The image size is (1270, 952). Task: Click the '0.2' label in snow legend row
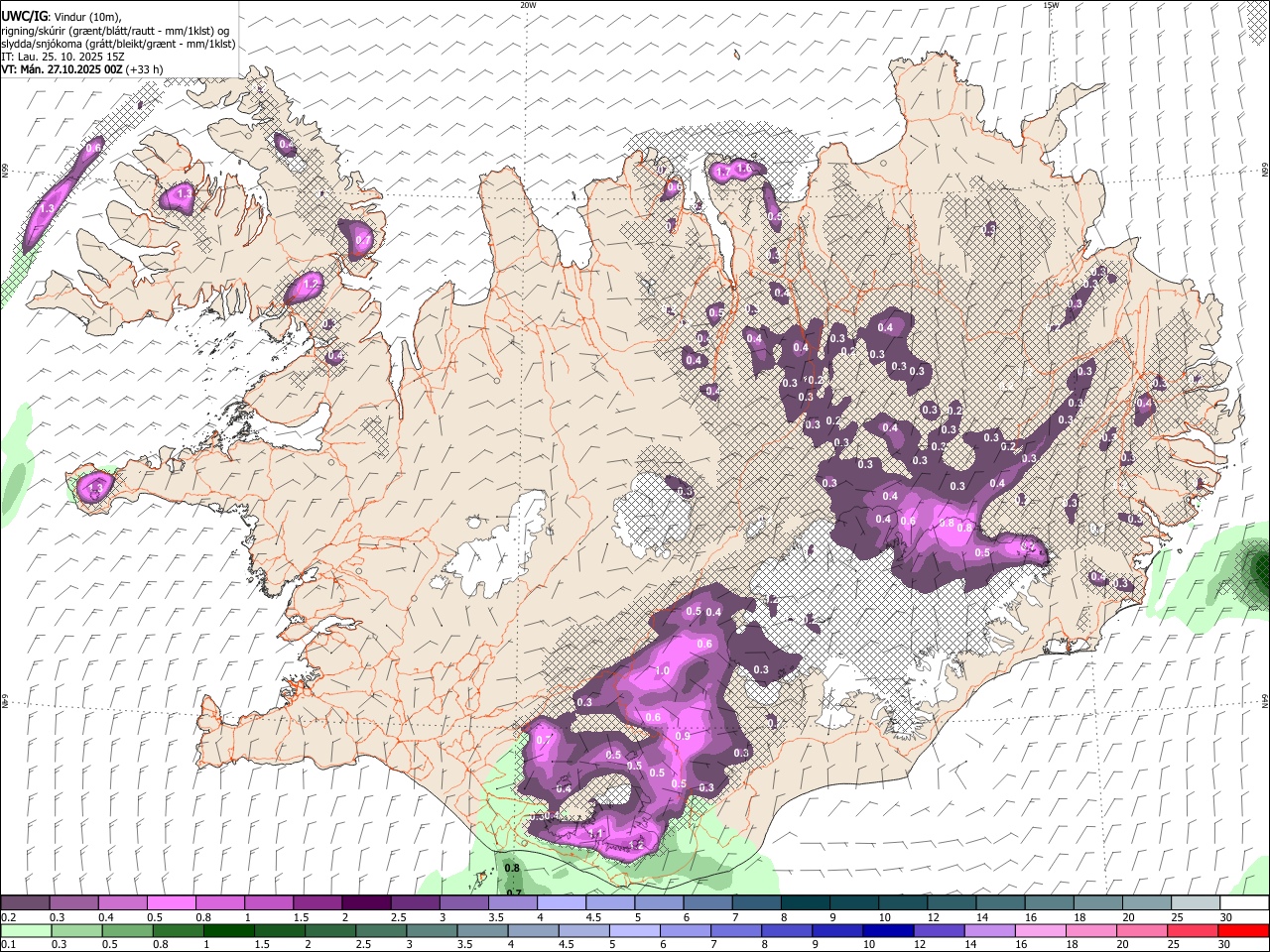(9, 916)
